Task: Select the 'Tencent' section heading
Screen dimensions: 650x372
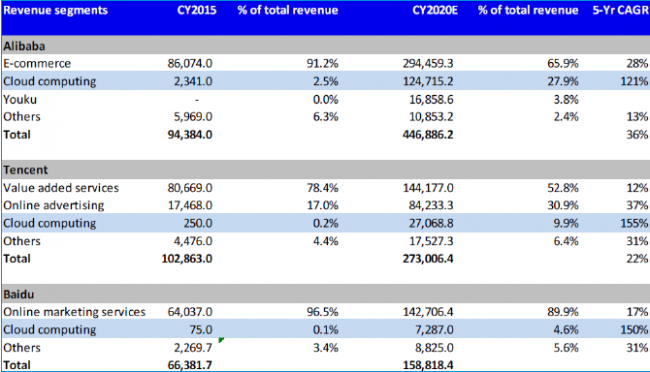Action: click(25, 170)
